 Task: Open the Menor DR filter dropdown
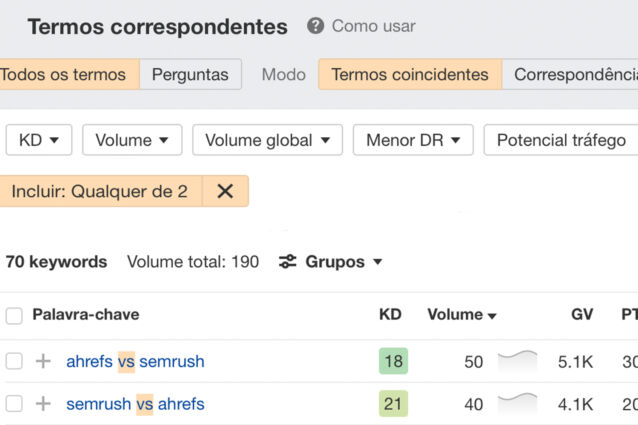click(413, 140)
